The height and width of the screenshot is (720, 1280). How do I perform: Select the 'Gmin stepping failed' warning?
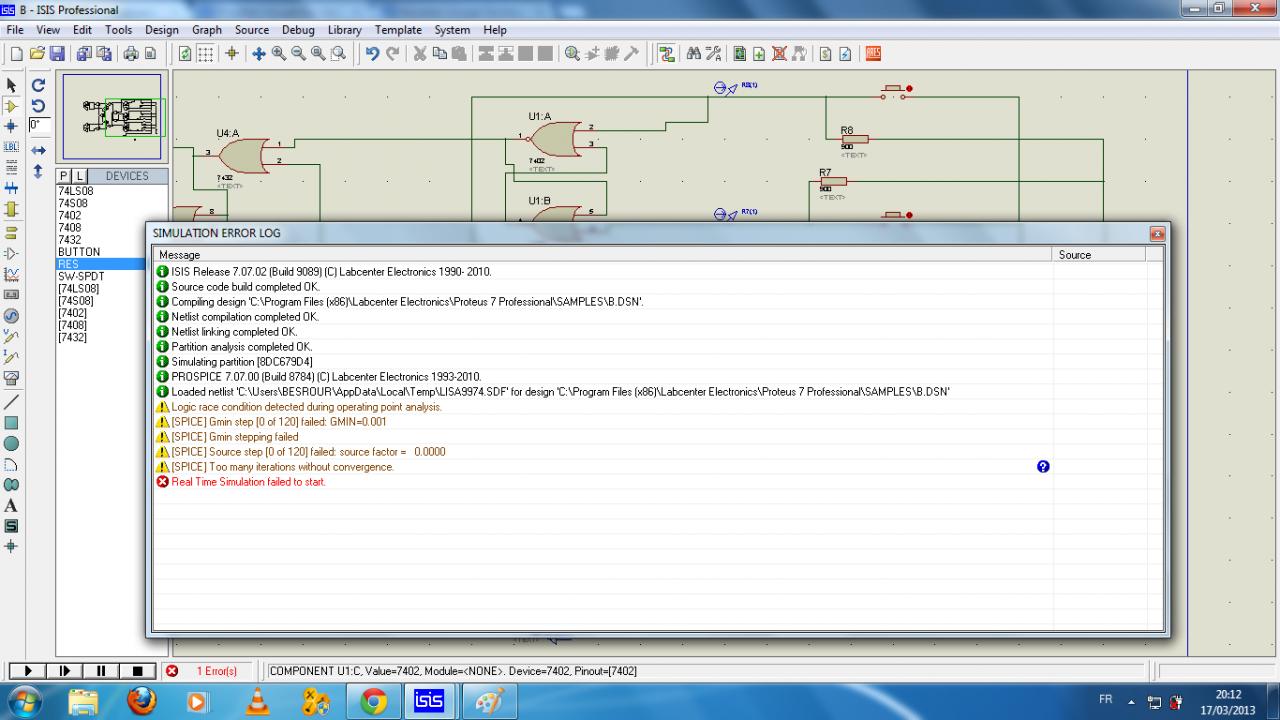tap(235, 437)
